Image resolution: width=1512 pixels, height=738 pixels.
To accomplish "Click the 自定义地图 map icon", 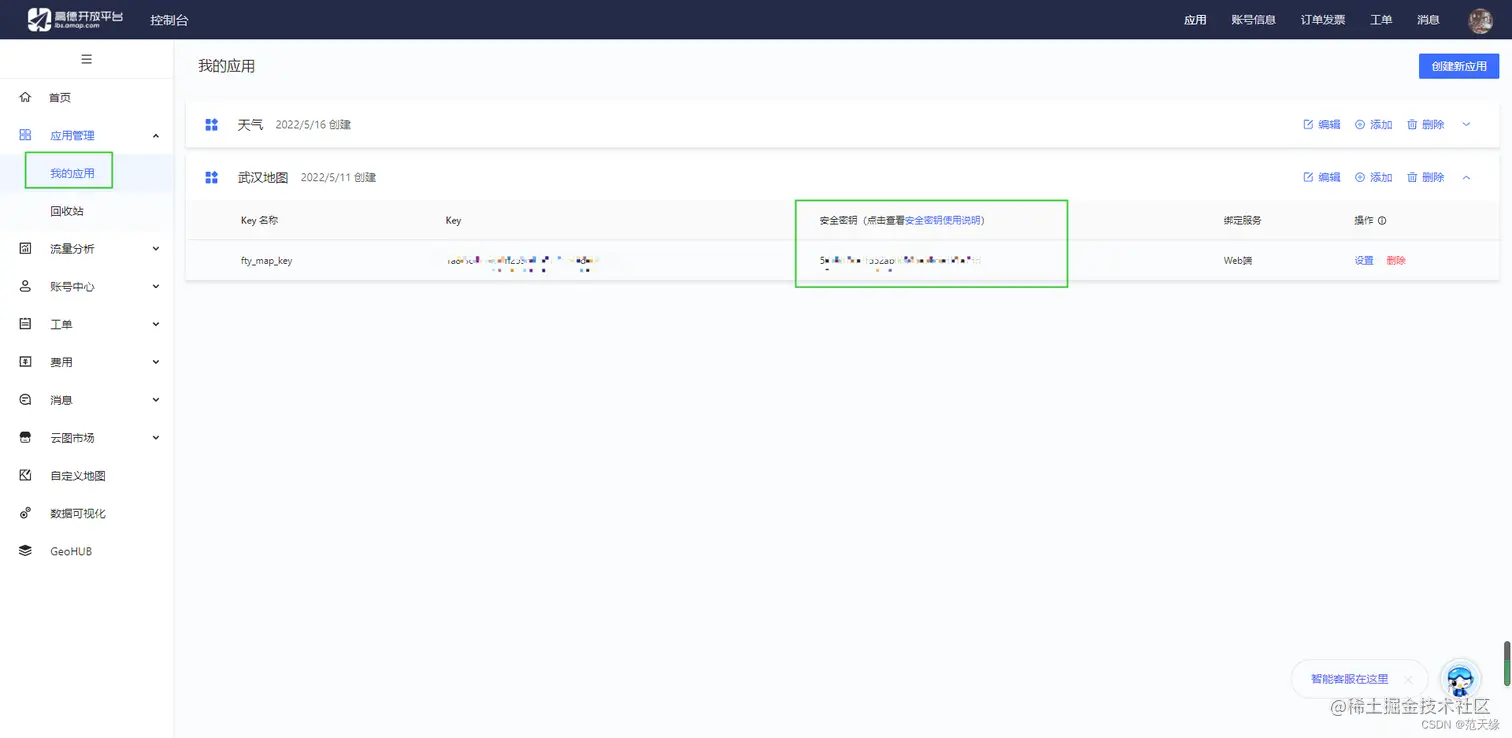I will click(x=26, y=475).
